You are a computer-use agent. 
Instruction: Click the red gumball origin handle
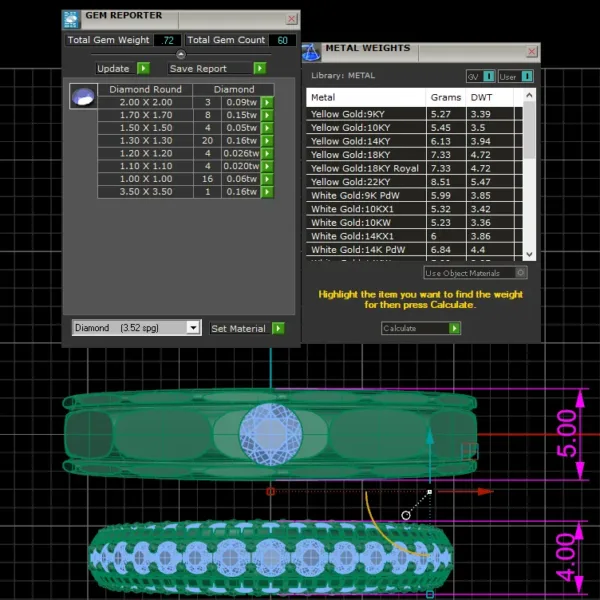tap(271, 491)
